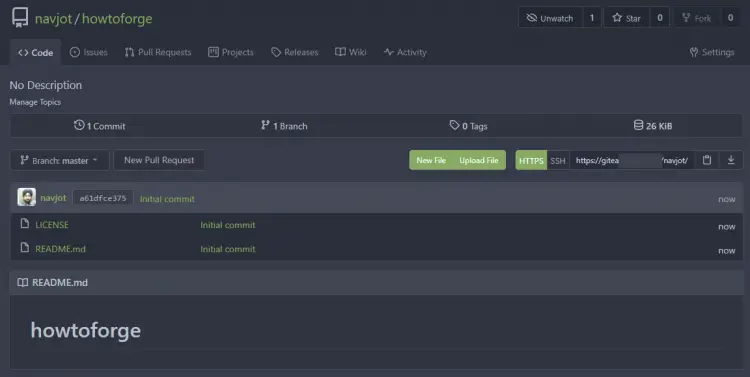View the Activity tab
This screenshot has width=750, height=377.
pos(405,52)
